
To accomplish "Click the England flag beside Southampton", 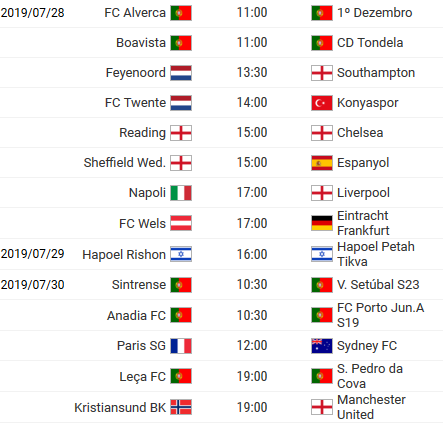I will [322, 73].
